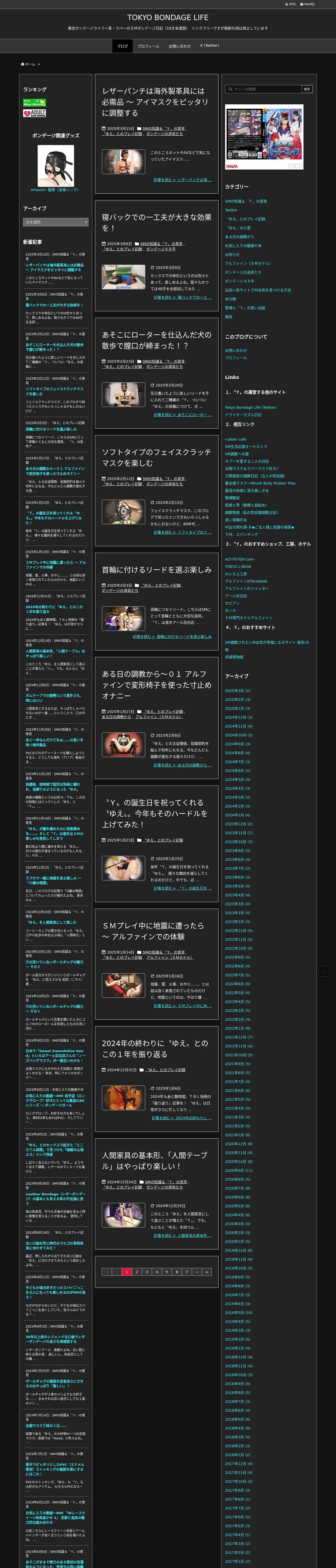Open the rubber cafe link

point(235,439)
